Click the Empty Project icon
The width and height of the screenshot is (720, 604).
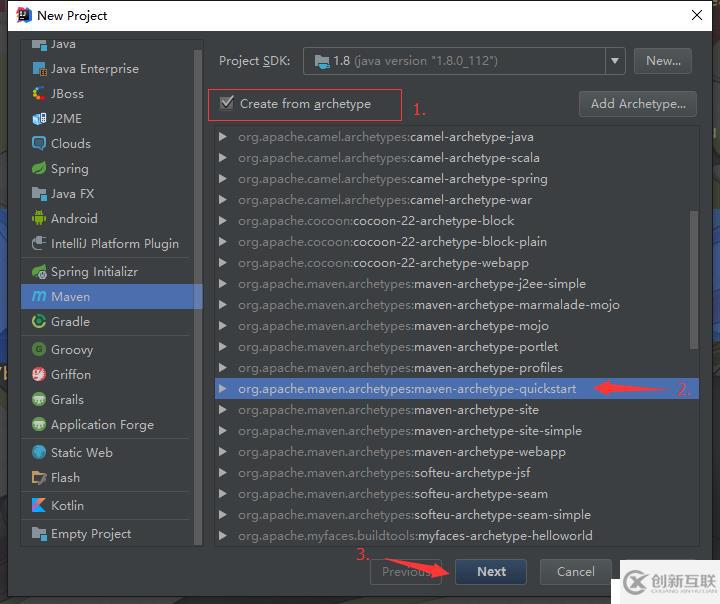[39, 534]
